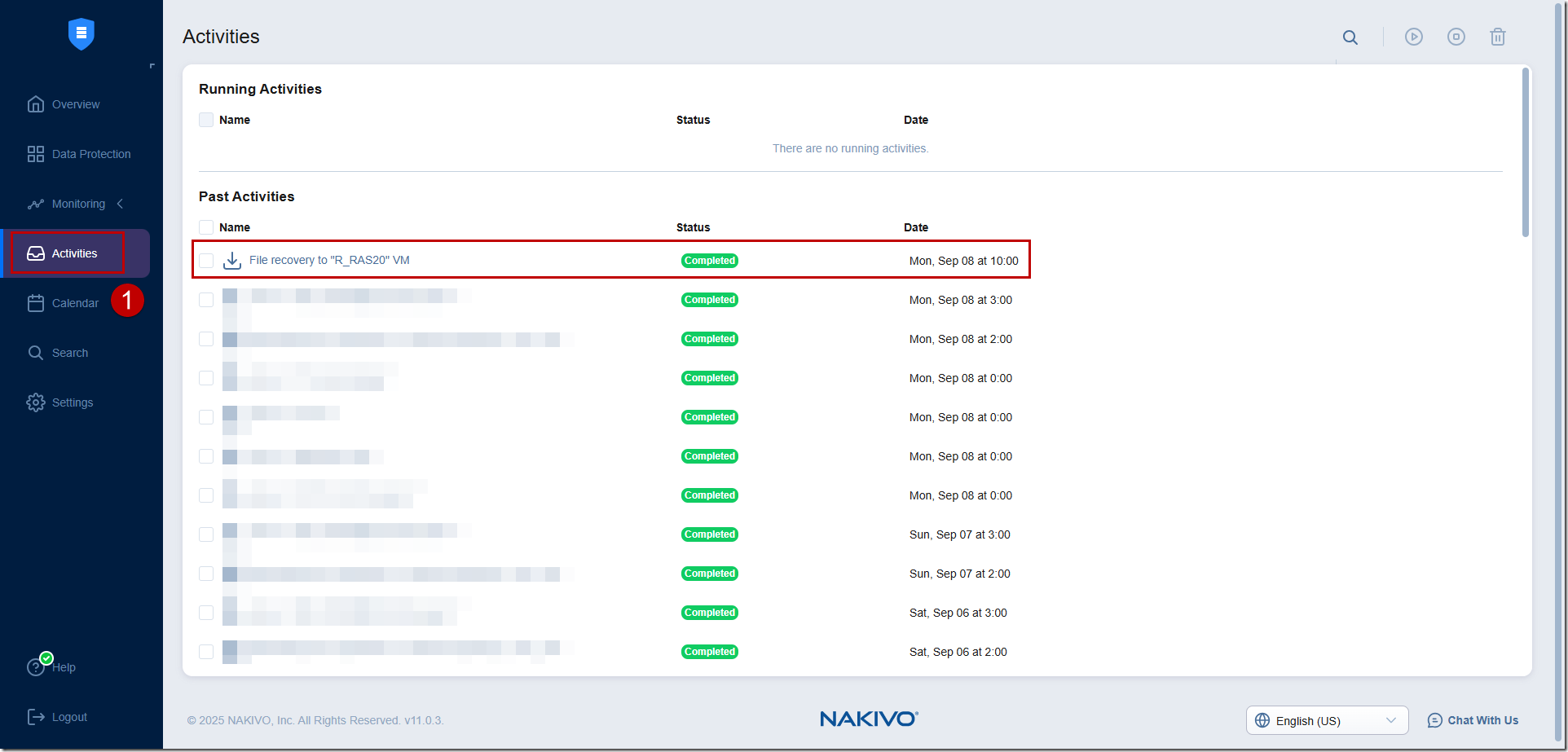Click the chat bubble icon
This screenshot has width=1568, height=752.
[x=1435, y=720]
